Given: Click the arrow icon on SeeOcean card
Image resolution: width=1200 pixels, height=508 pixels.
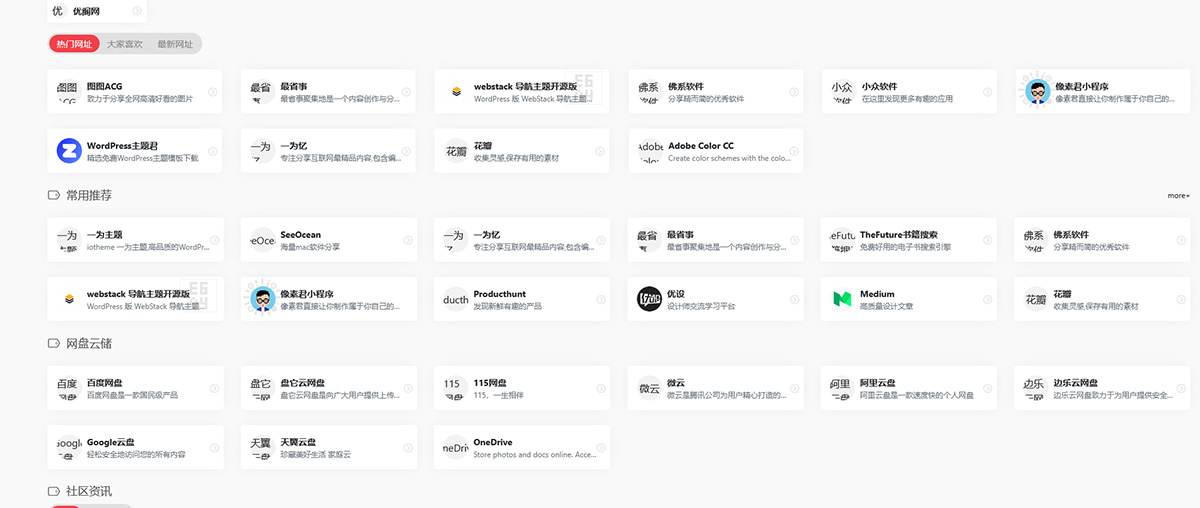Looking at the screenshot, I should [x=407, y=241].
